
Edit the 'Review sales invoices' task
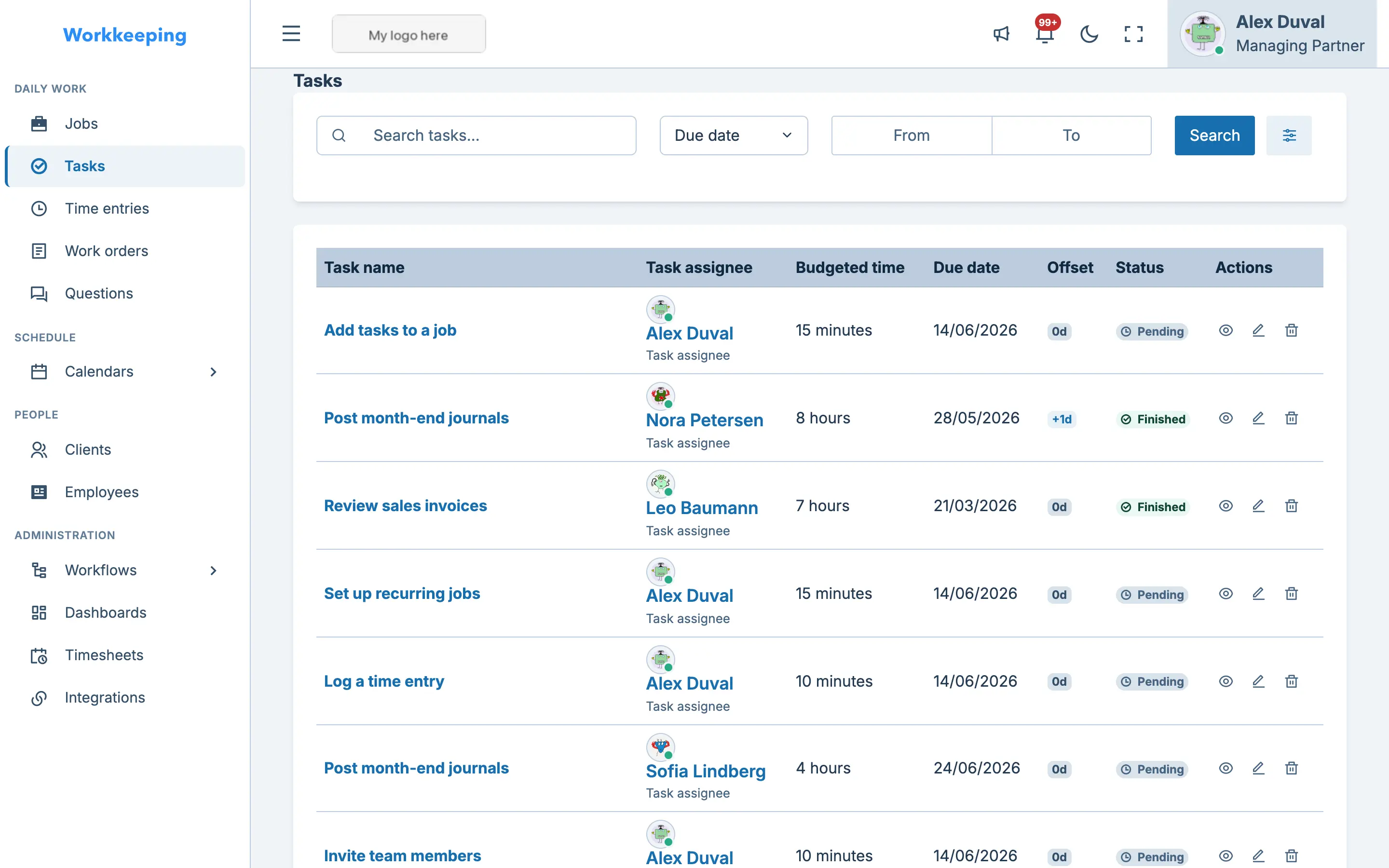1258,506
